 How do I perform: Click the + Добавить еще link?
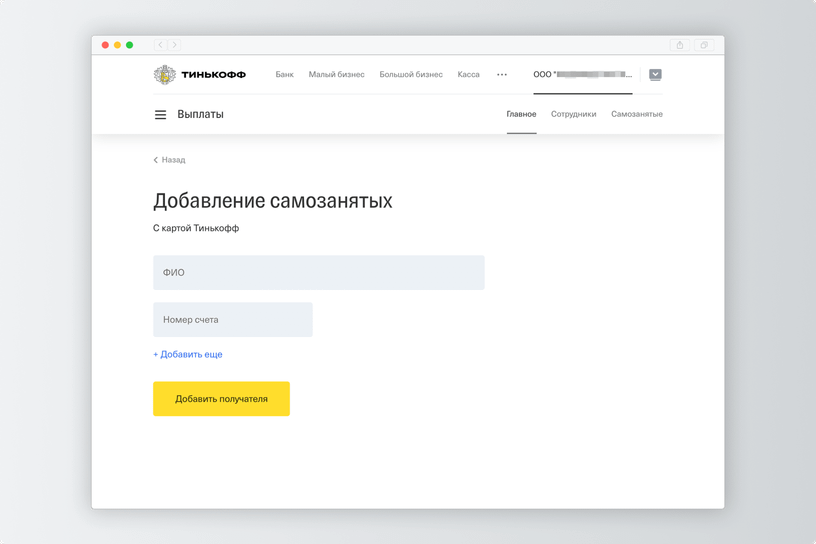click(188, 355)
